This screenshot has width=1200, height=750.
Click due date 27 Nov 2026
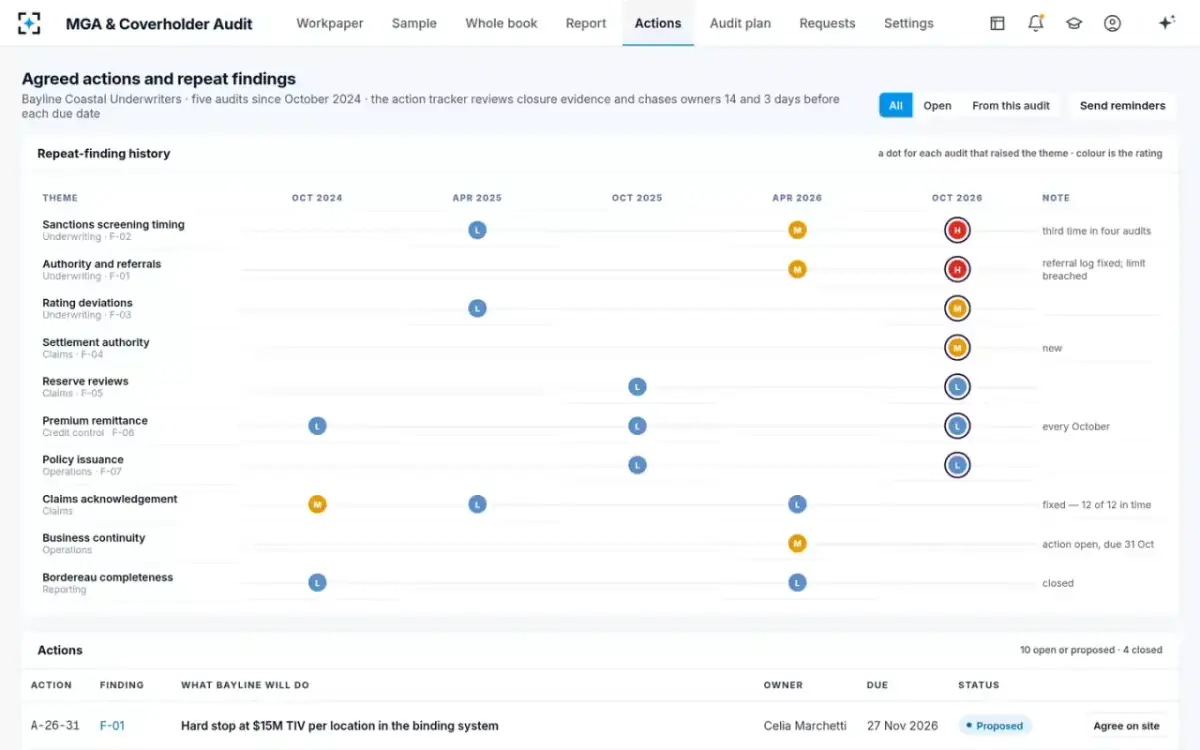click(x=902, y=726)
